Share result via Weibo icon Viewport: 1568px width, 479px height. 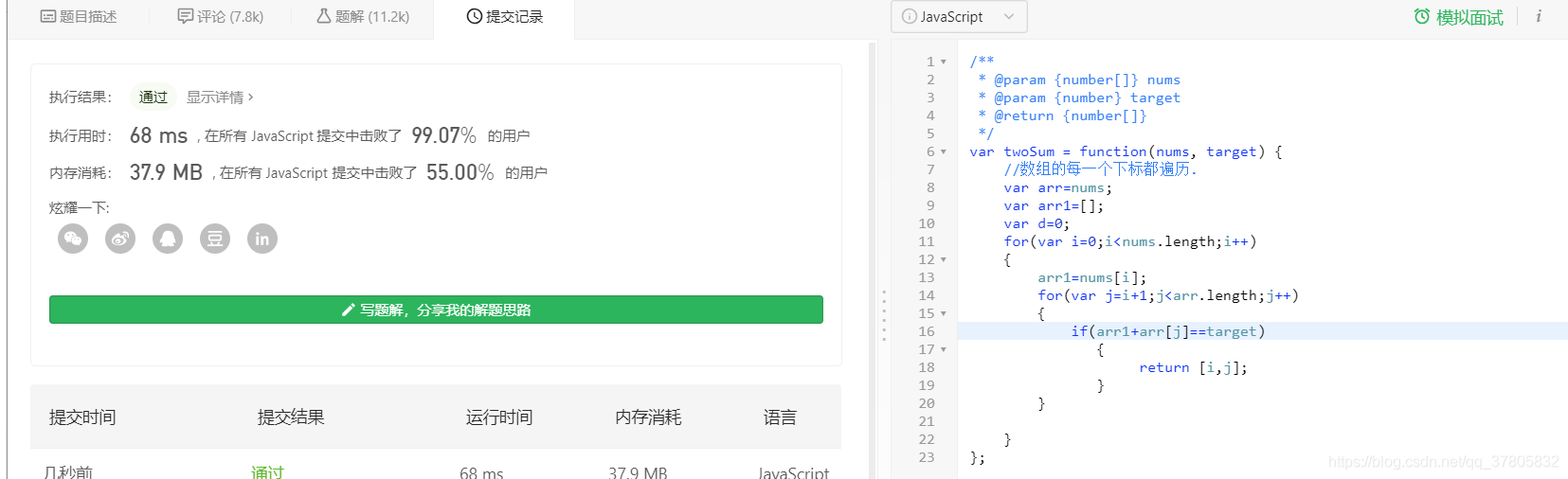coord(120,239)
